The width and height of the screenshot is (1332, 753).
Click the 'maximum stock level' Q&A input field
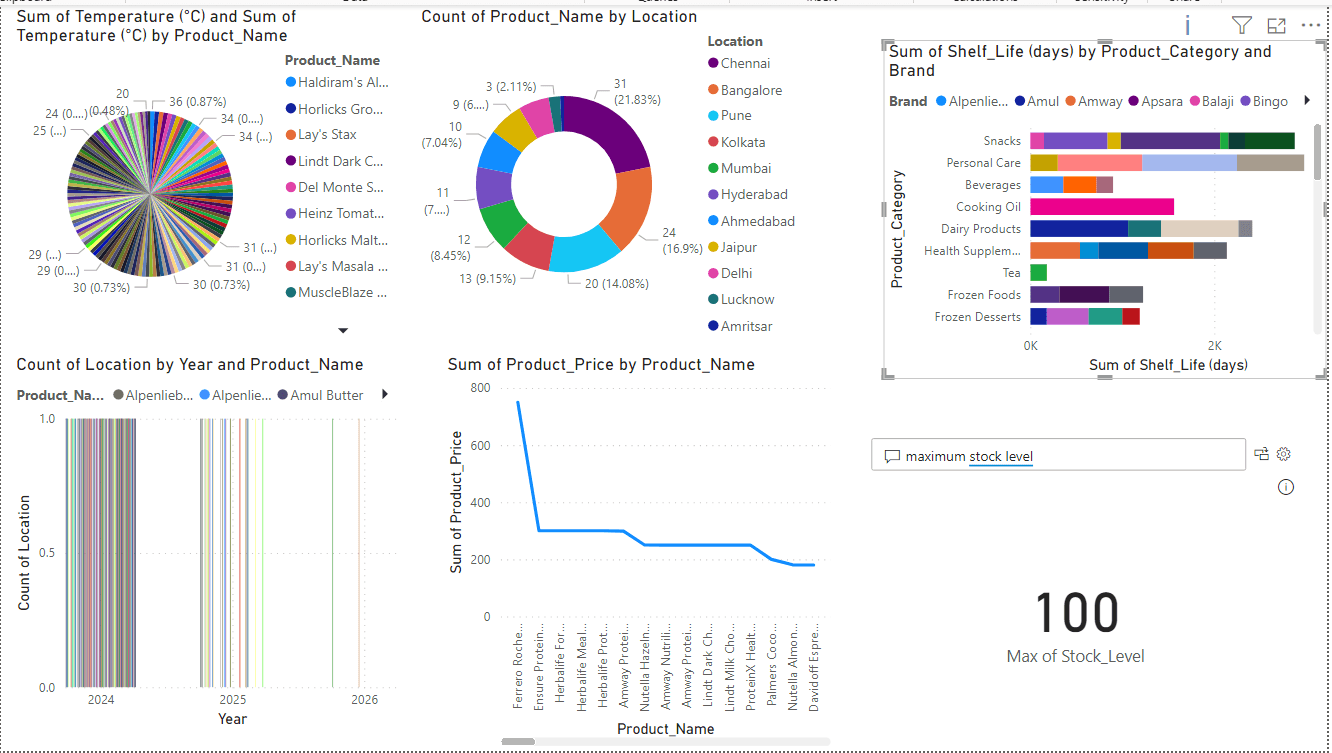pyautogui.click(x=1058, y=456)
